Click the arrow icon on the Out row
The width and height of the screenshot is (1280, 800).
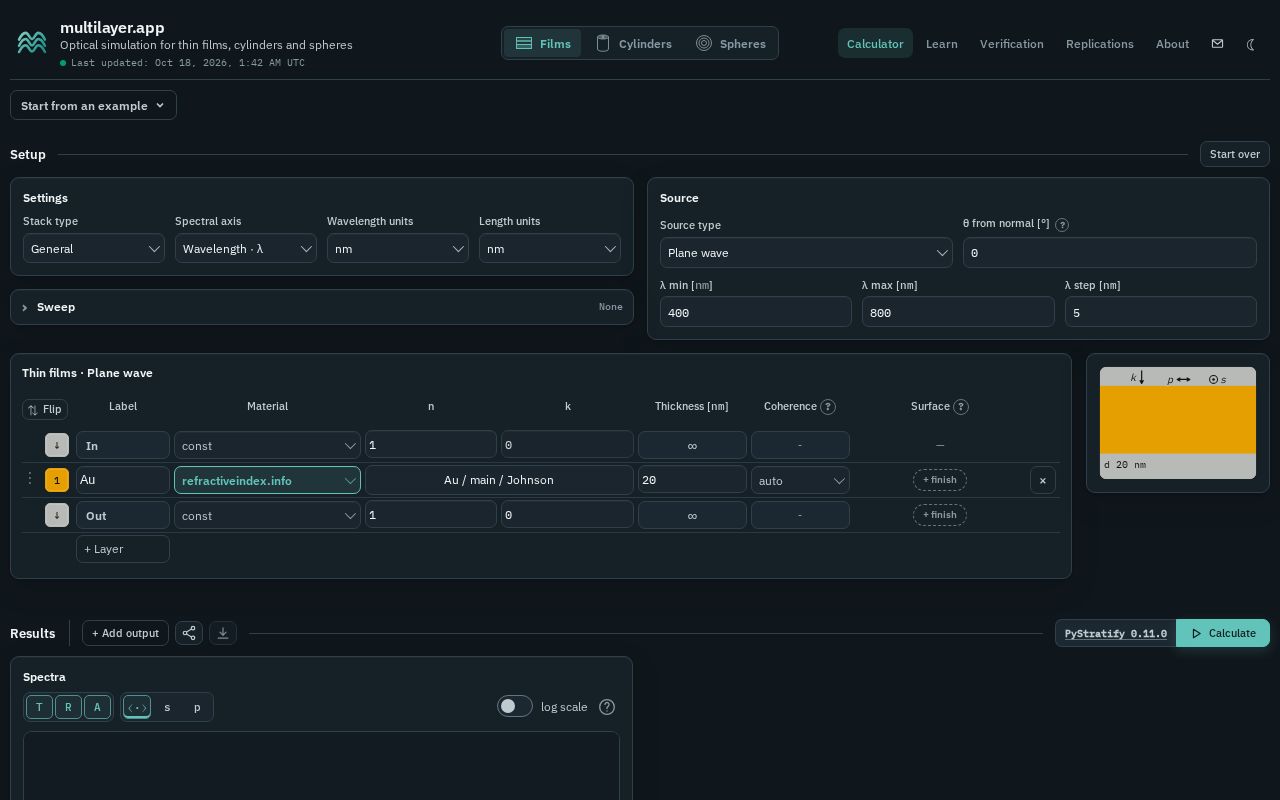coord(57,515)
